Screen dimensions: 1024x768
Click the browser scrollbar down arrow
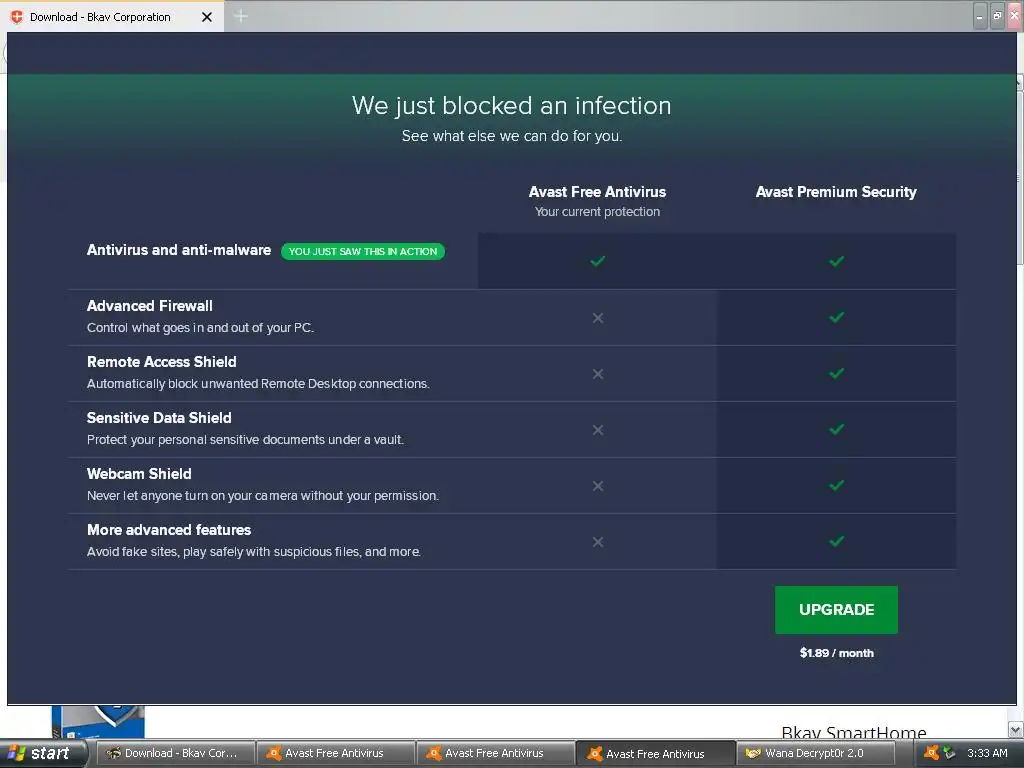click(1015, 729)
